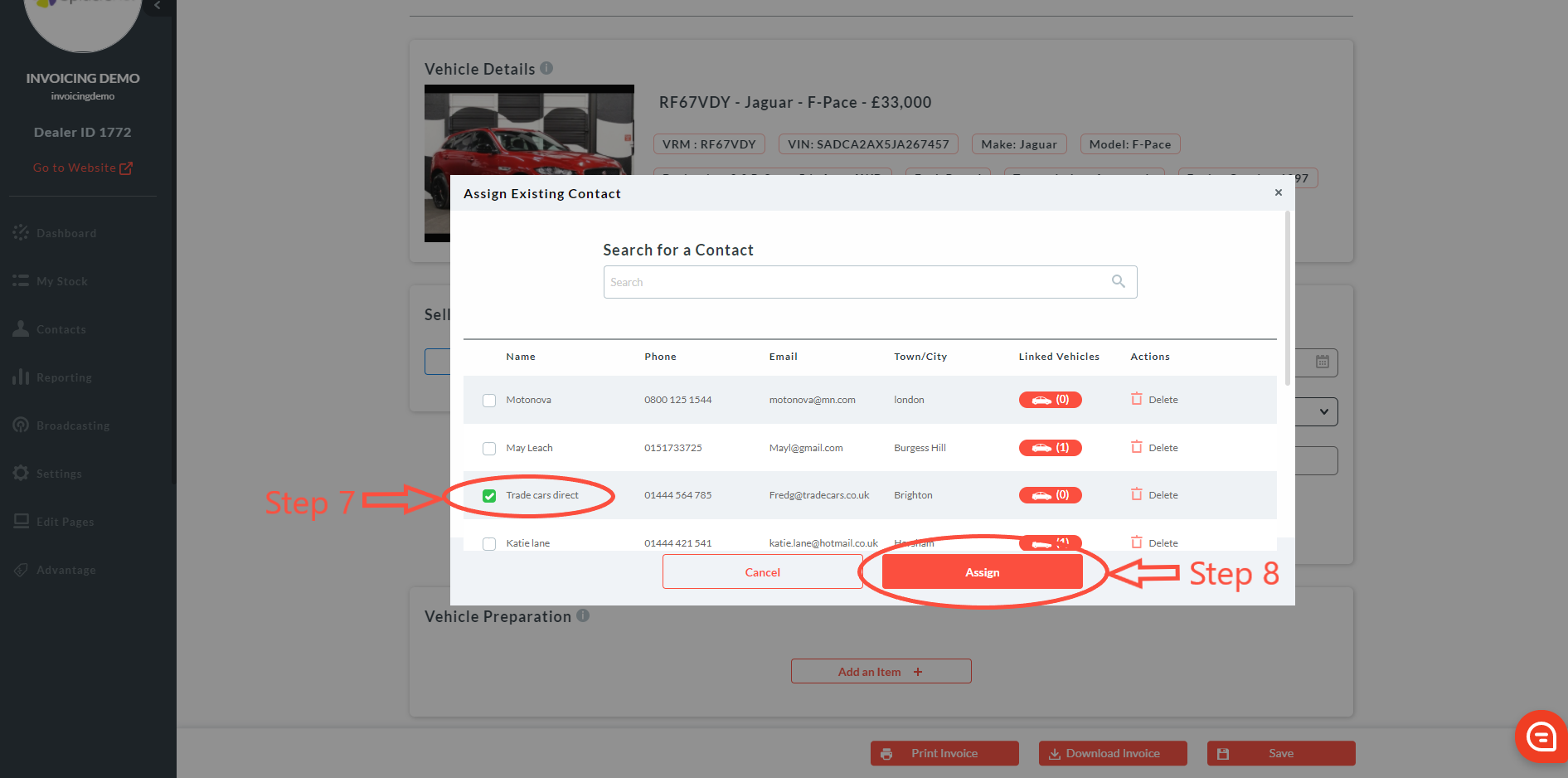Viewport: 1568px width, 778px height.
Task: Open the calendar date picker icon
Action: [x=1323, y=362]
